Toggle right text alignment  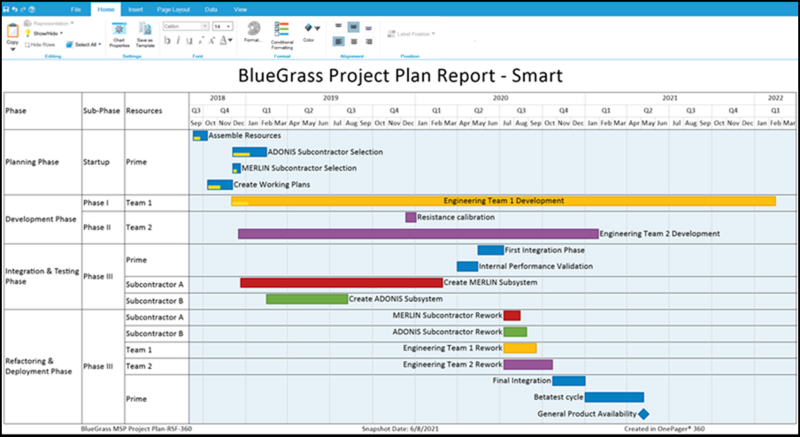point(369,41)
